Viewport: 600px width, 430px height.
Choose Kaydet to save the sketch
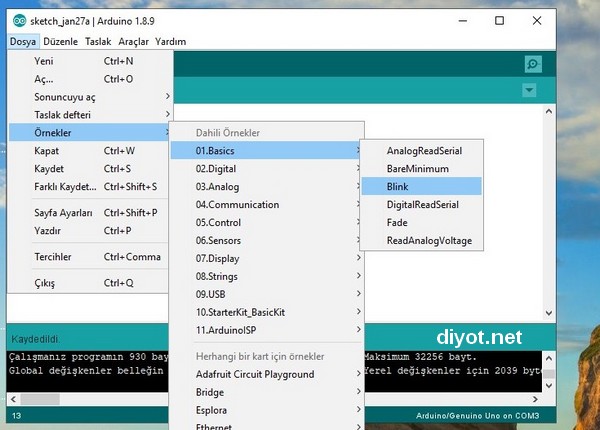(x=89, y=169)
